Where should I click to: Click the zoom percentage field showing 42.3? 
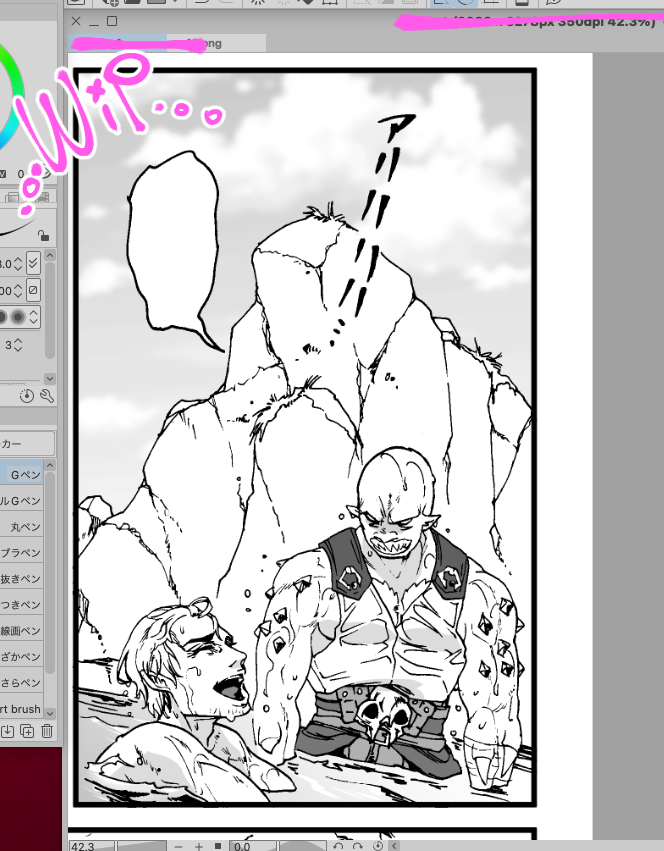point(91,846)
